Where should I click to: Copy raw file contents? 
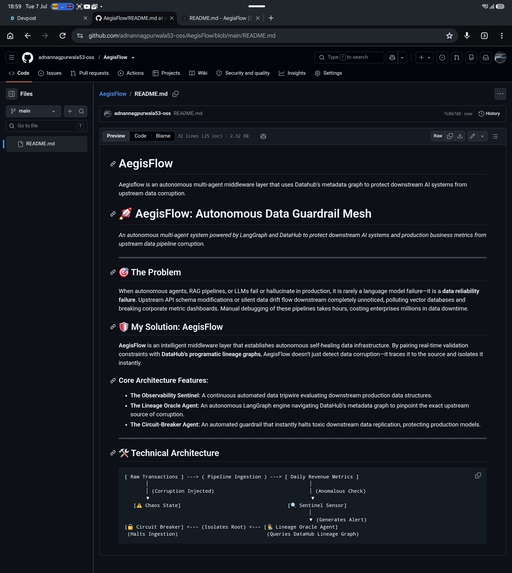[x=450, y=136]
